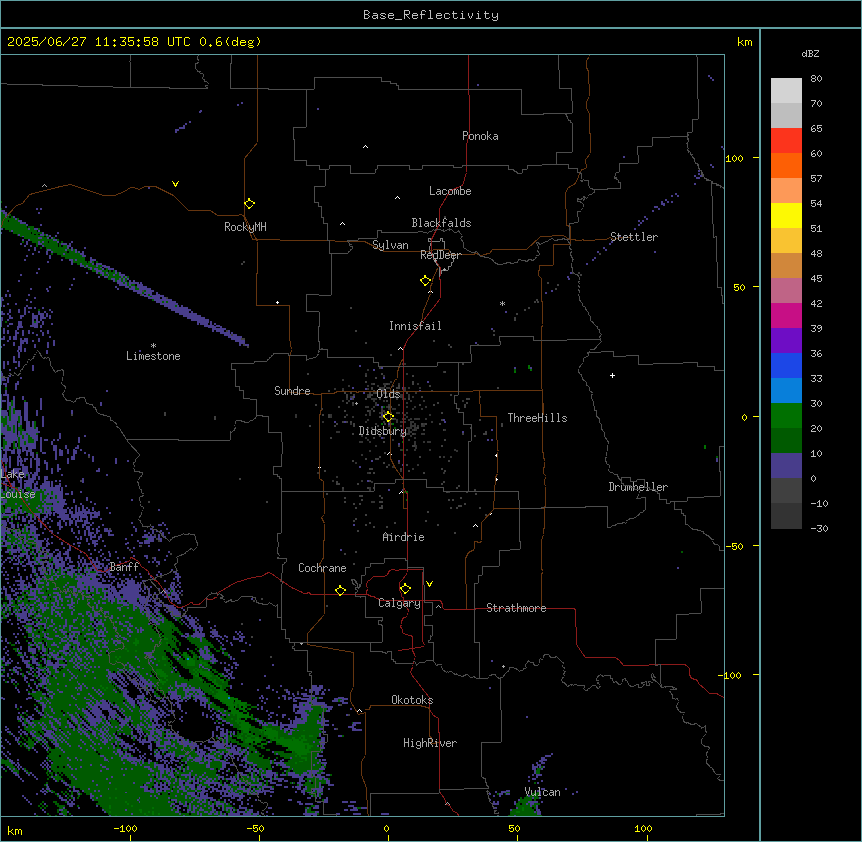862x842 pixels.
Task: Select the Sylvan label
Action: click(x=390, y=245)
